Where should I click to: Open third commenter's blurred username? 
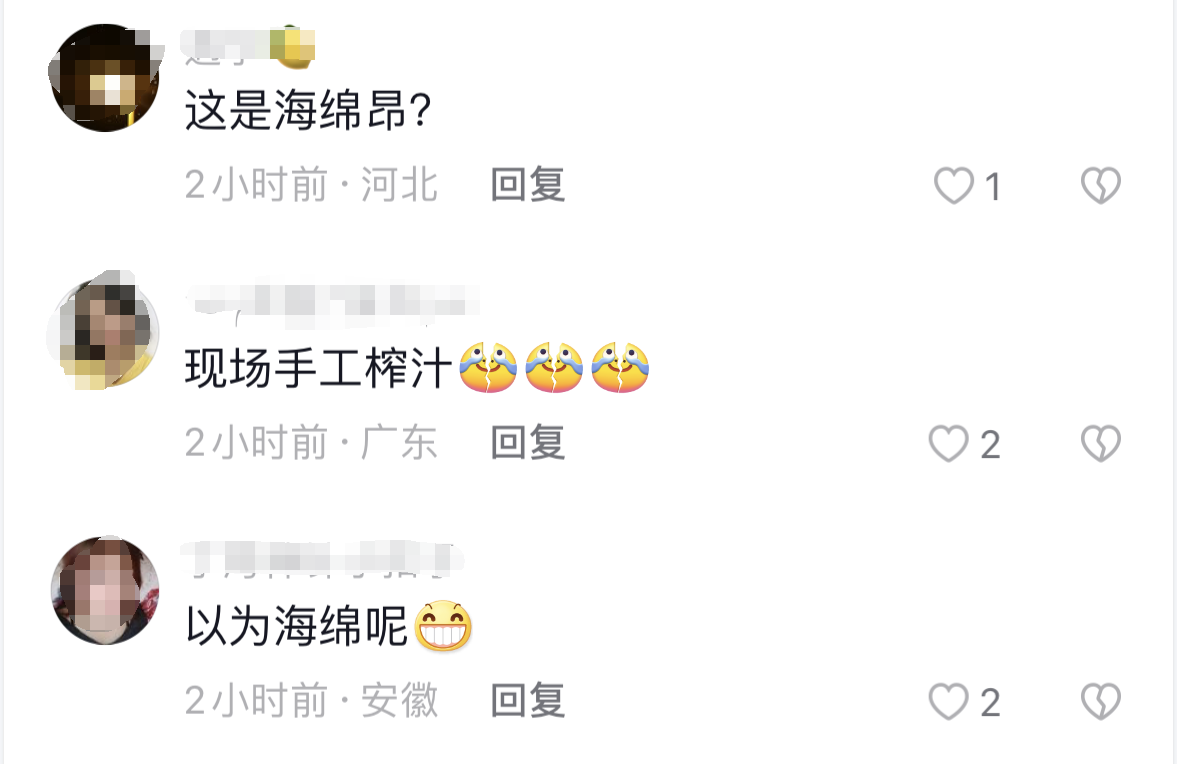coord(321,560)
